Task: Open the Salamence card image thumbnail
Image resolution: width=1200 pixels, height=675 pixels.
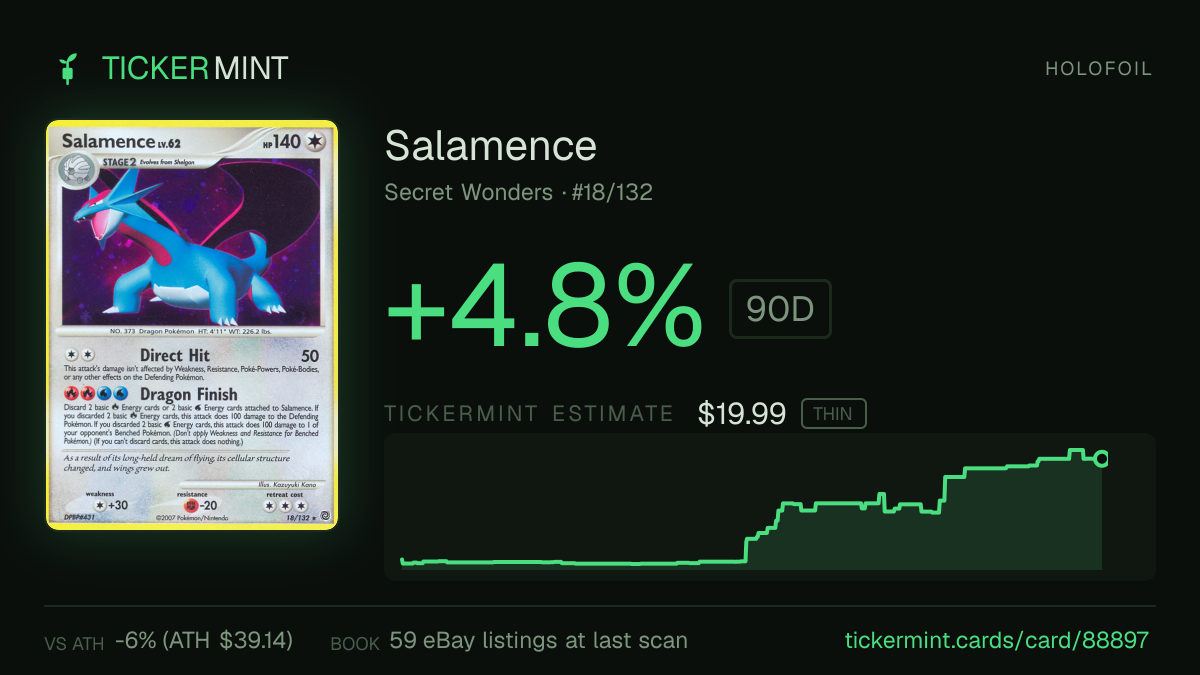Action: [192, 325]
